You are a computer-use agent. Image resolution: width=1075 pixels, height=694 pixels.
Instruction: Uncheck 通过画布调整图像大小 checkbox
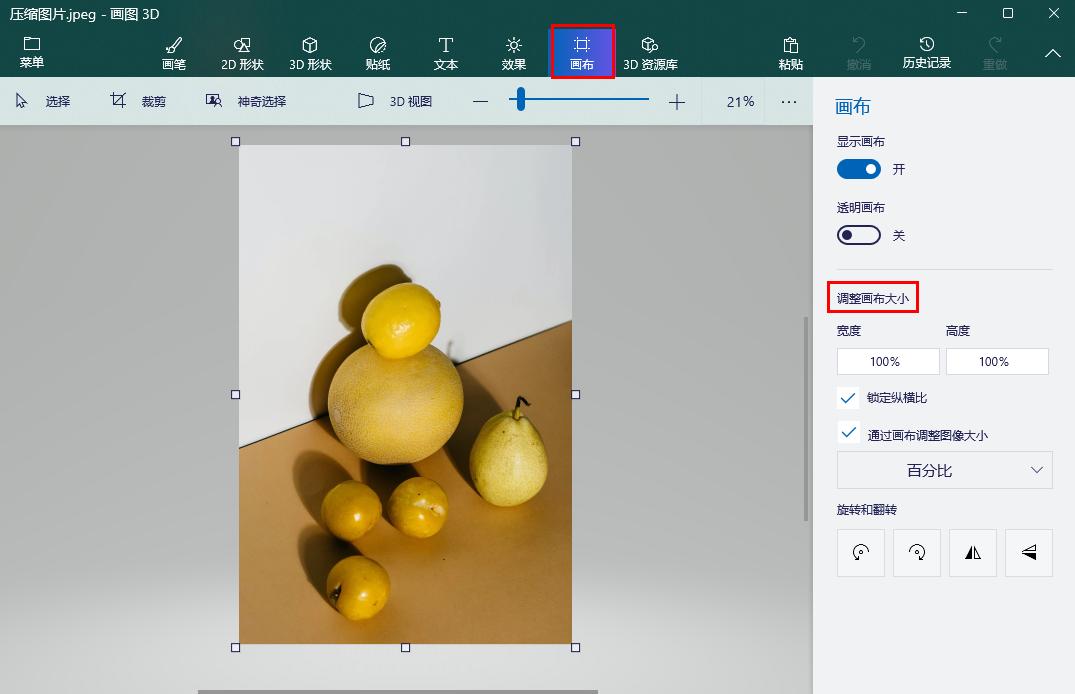click(848, 433)
